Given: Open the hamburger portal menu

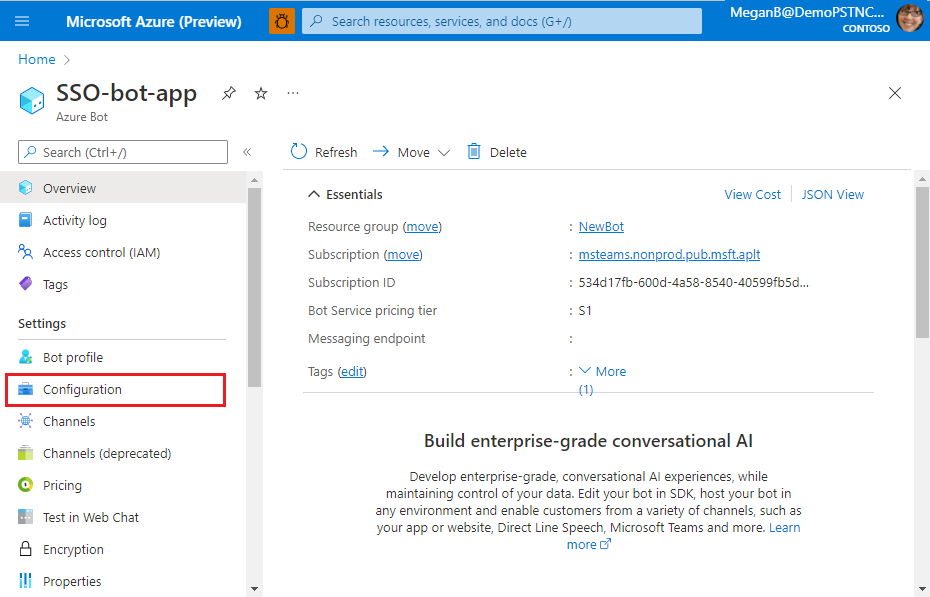Looking at the screenshot, I should pyautogui.click(x=22, y=21).
